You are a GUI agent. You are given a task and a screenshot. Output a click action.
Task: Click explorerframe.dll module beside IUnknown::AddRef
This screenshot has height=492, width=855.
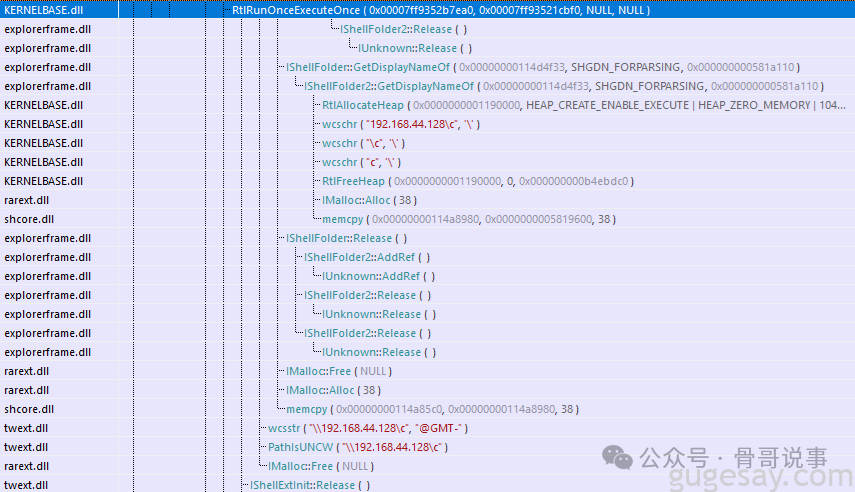point(47,277)
